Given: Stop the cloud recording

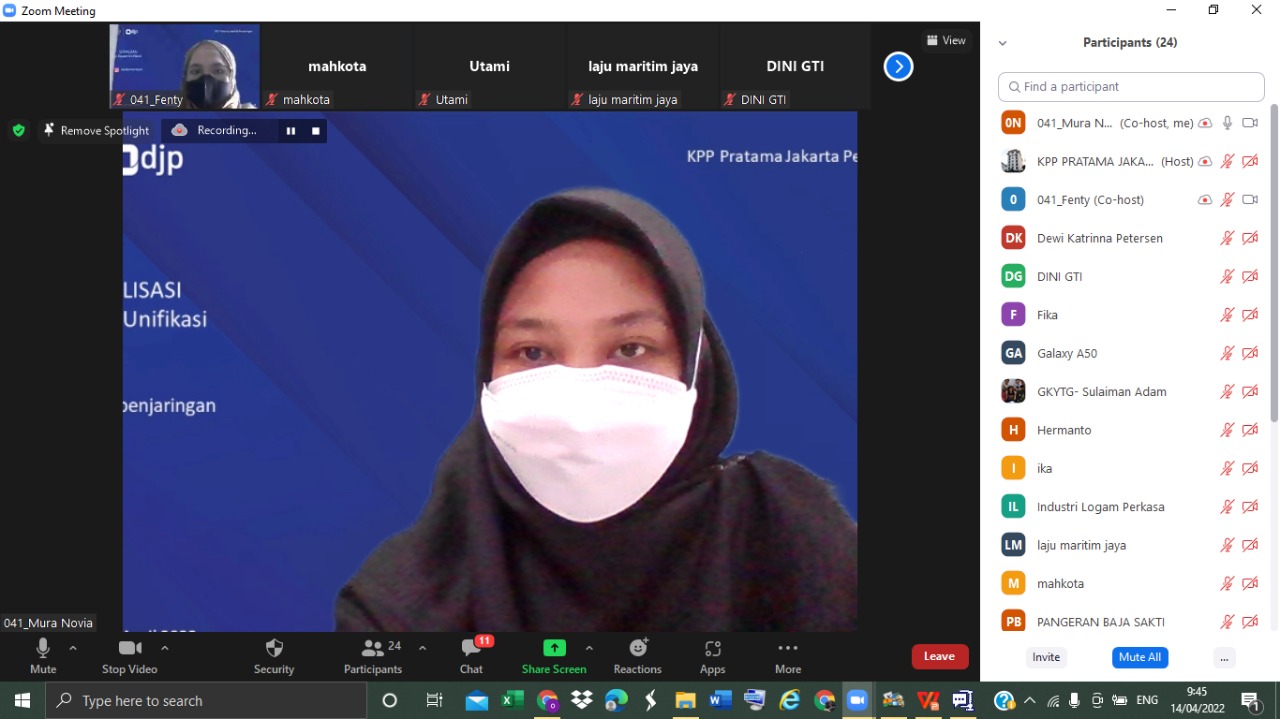Looking at the screenshot, I should coord(316,131).
